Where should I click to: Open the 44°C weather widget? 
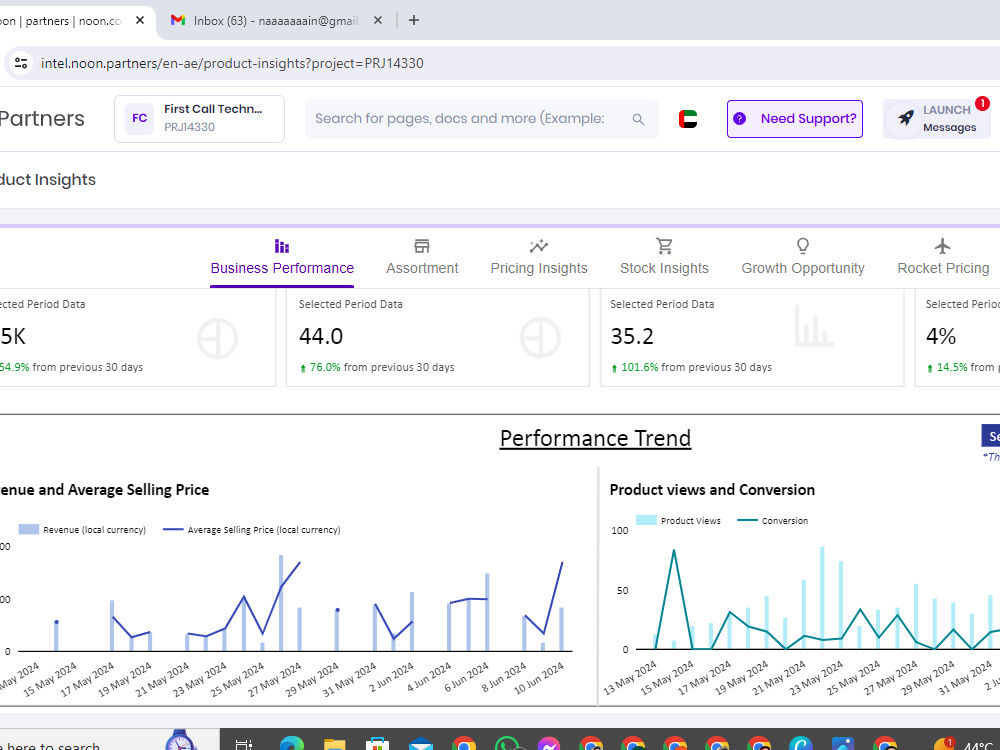click(x=966, y=744)
